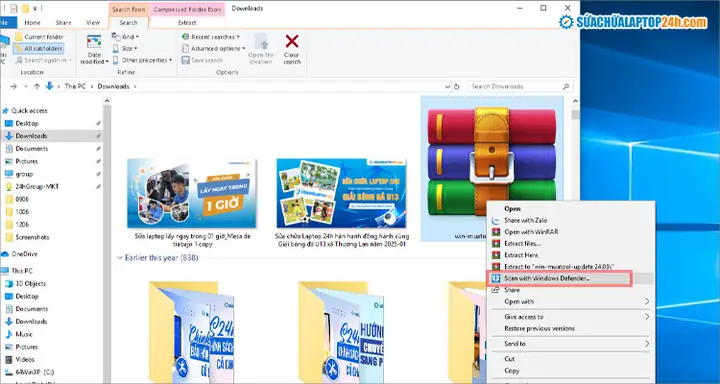Click the refresh icon beside the address bar

point(456,86)
